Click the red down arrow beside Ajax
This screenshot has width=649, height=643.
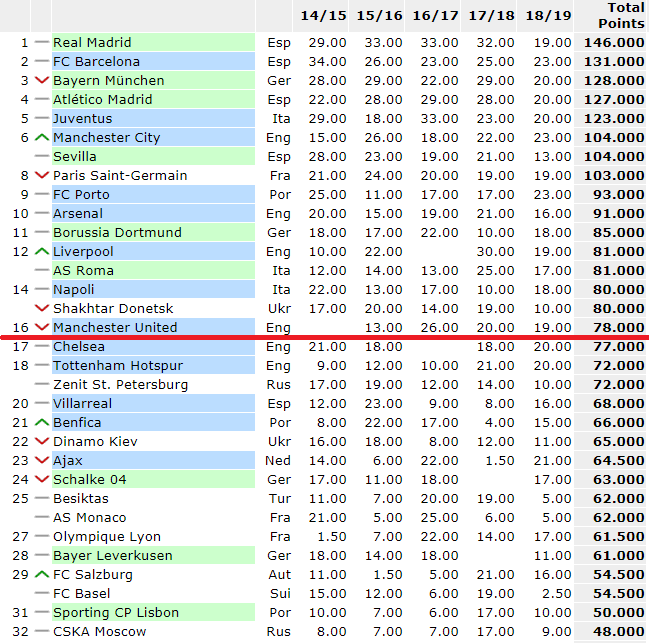(42, 461)
